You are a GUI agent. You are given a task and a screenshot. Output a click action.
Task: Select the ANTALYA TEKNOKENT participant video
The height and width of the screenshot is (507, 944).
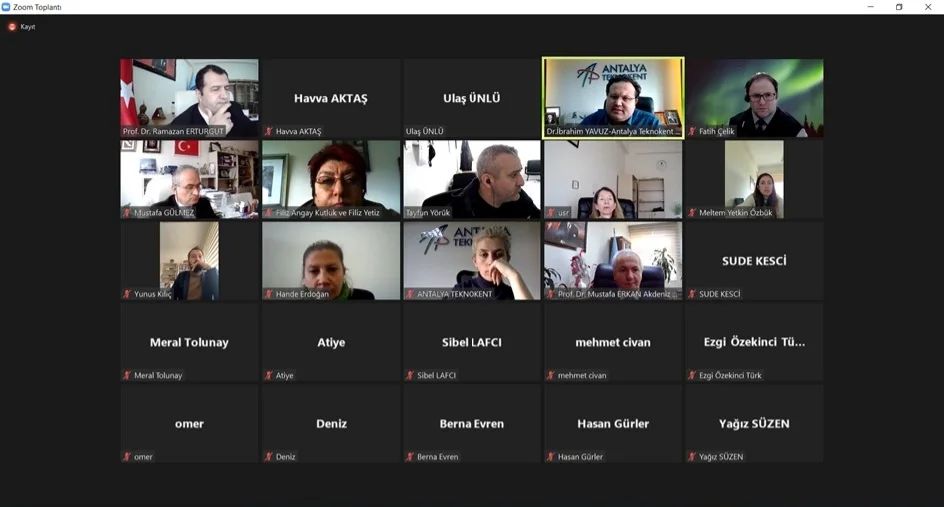472,261
